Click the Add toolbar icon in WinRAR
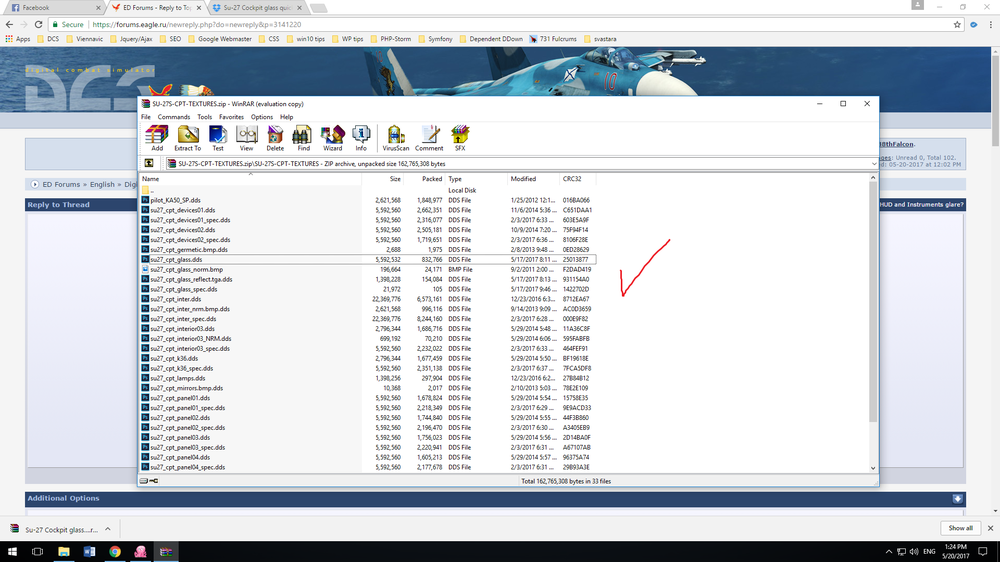 click(157, 138)
